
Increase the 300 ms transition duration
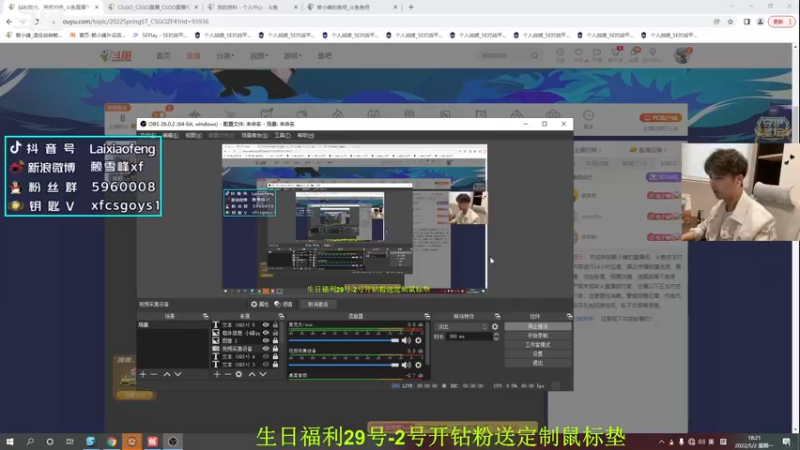click(x=496, y=335)
